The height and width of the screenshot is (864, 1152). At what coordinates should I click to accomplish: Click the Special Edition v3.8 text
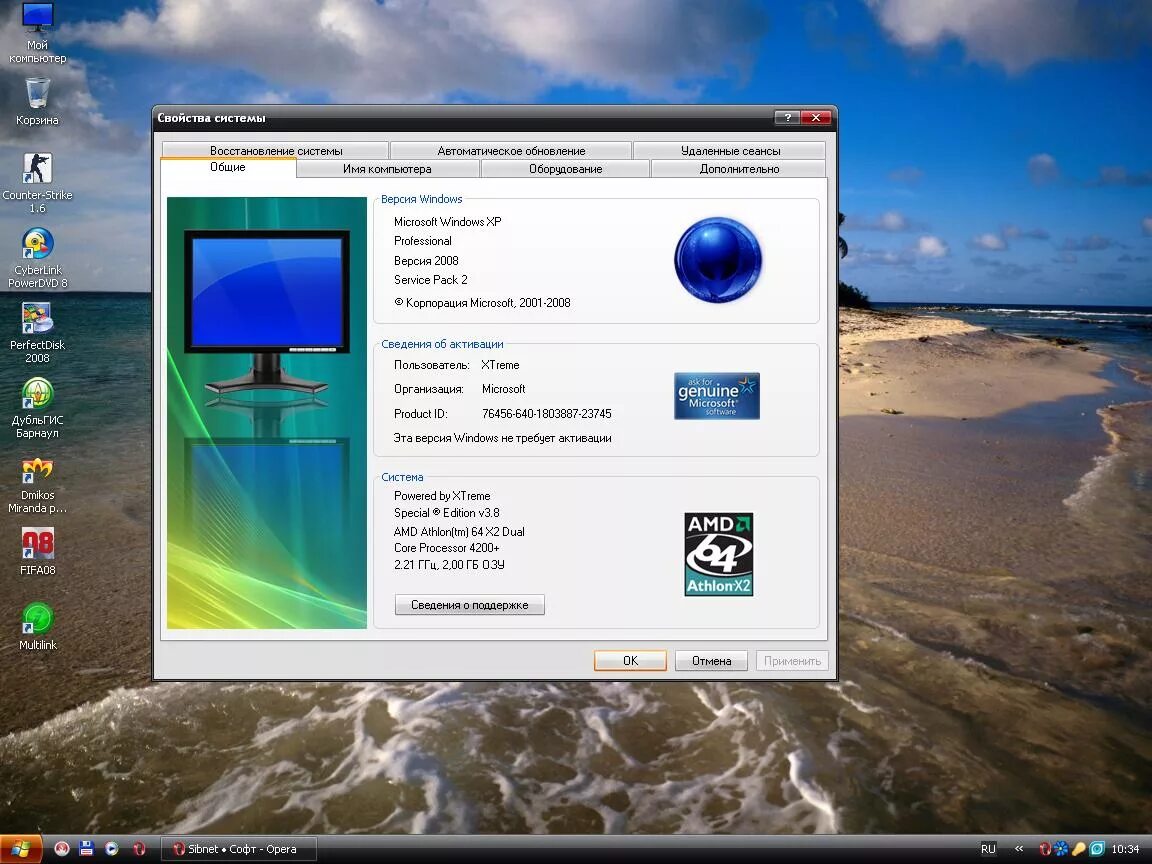click(447, 513)
